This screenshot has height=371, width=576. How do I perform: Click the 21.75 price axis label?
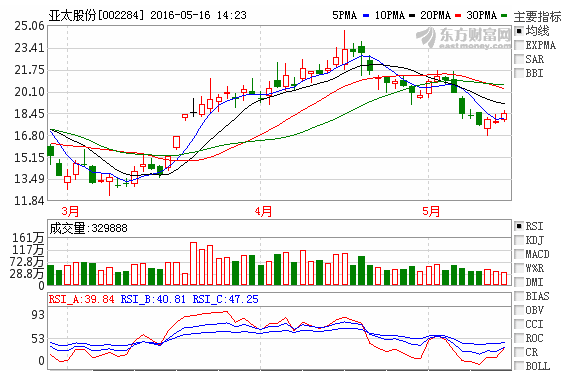[x=29, y=70]
